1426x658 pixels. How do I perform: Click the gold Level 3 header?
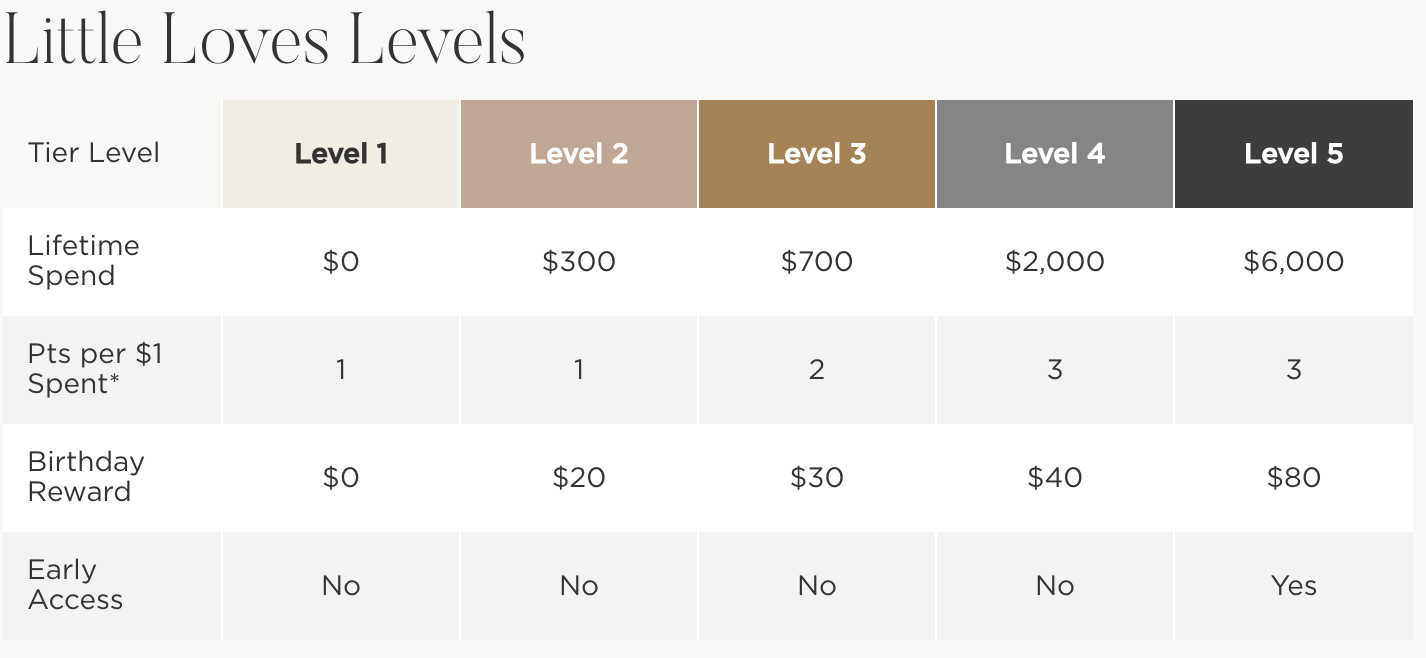click(x=817, y=154)
